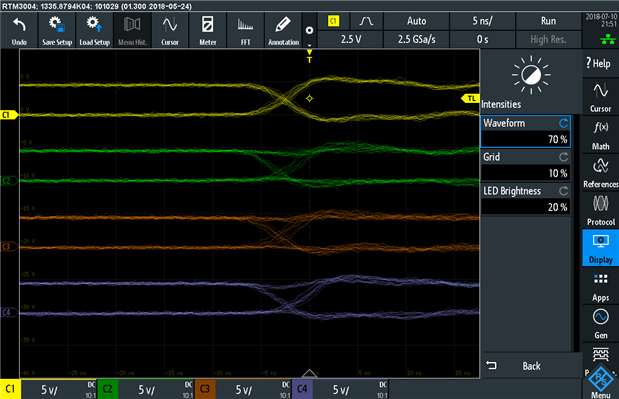The image size is (619, 399).
Task: Select C3 ground marker on waveform left edge
Action: click(x=9, y=247)
